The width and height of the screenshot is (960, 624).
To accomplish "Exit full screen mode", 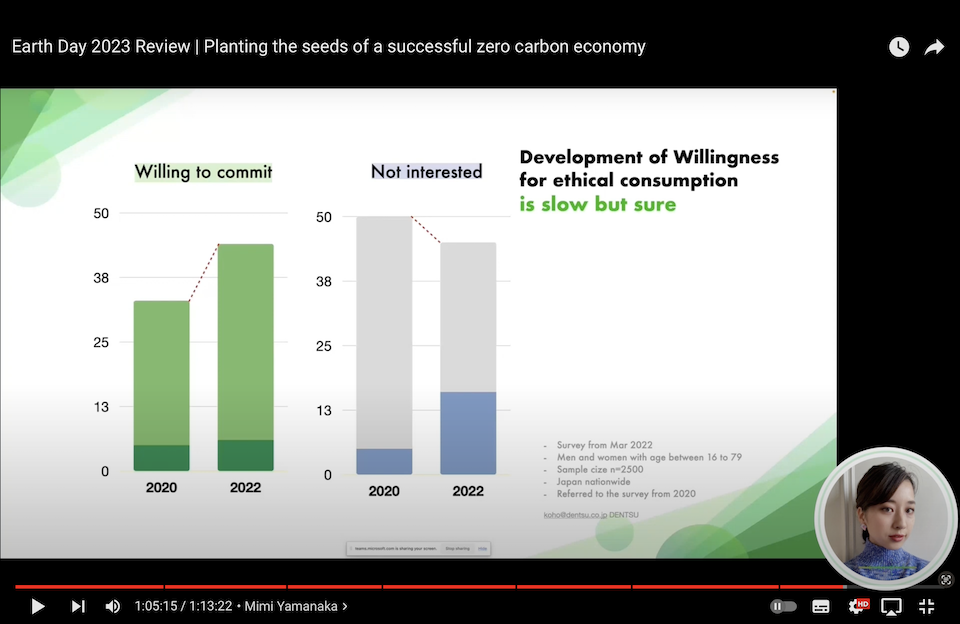I will [927, 606].
